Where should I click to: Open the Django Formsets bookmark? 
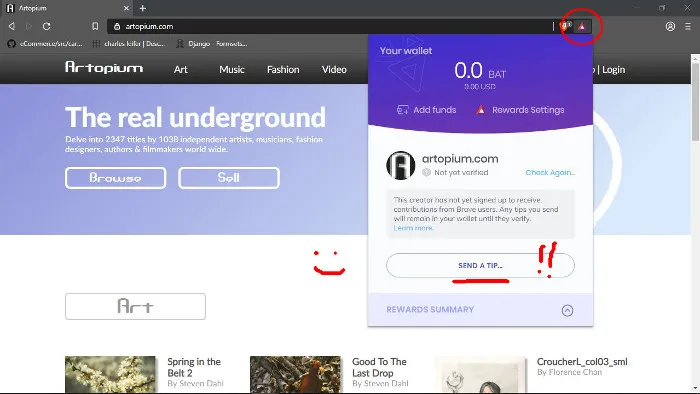pyautogui.click(x=212, y=44)
